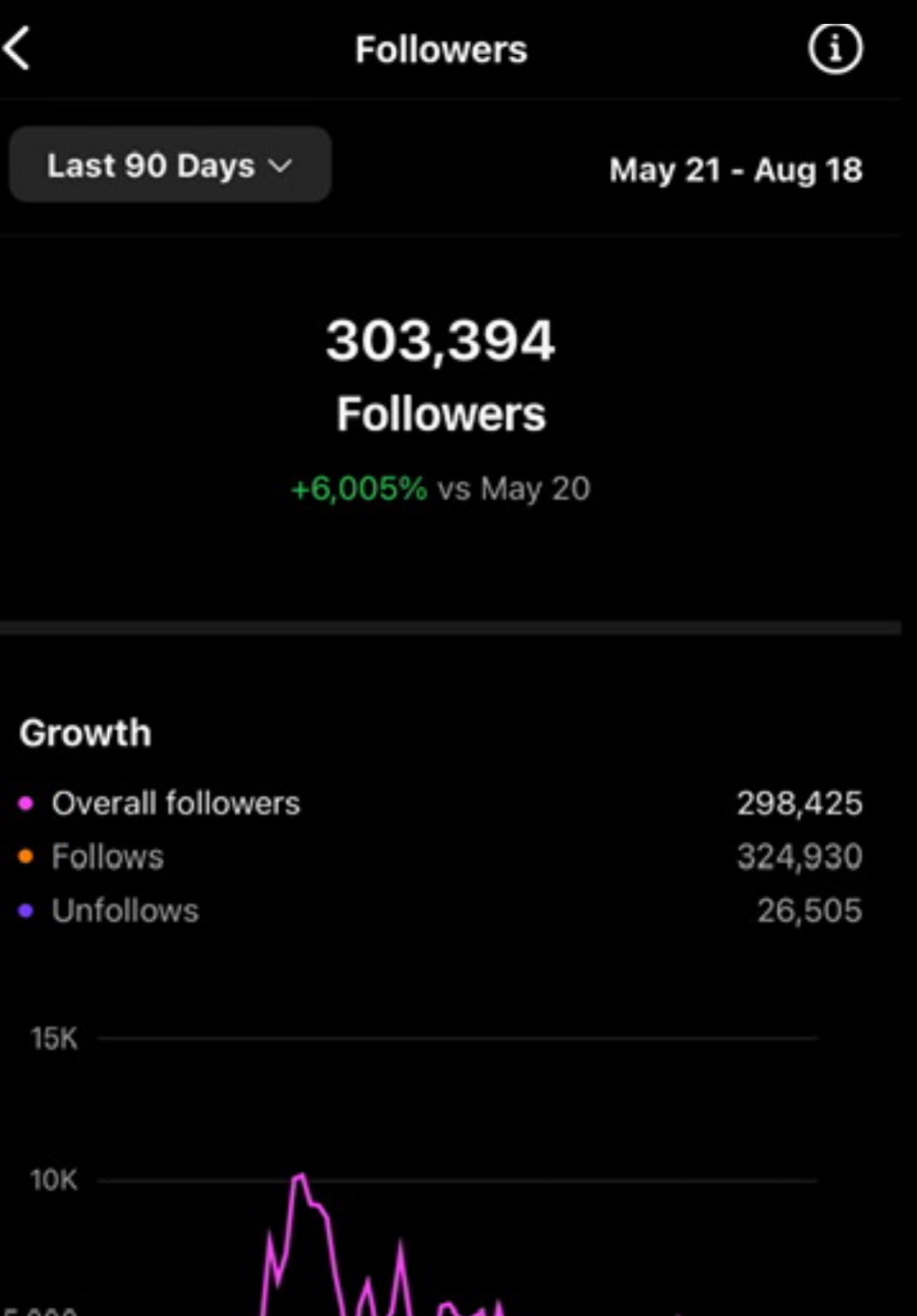Tap the back arrow icon
Screen dimensions: 917x1316
(x=17, y=49)
